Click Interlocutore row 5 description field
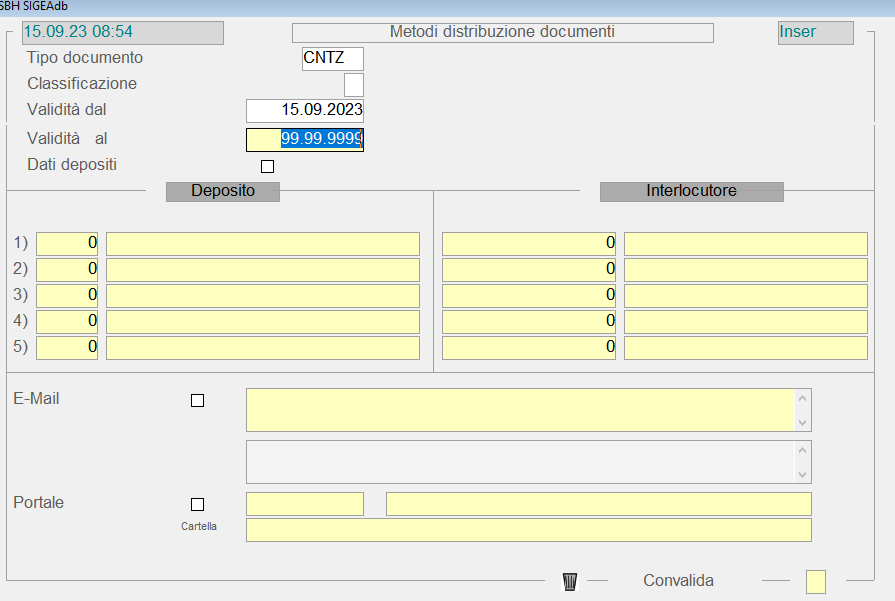895x601 pixels. (x=745, y=348)
